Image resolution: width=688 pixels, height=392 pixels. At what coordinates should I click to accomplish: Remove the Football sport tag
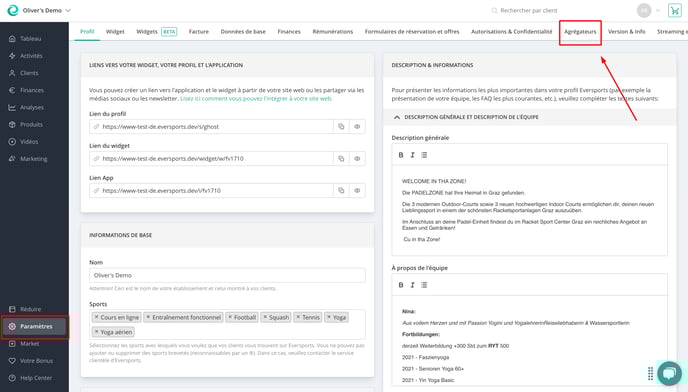[229, 317]
